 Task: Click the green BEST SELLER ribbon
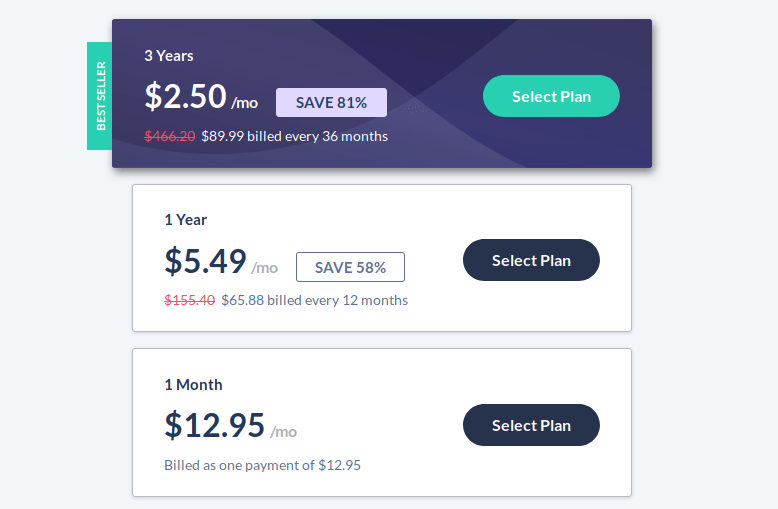(100, 96)
